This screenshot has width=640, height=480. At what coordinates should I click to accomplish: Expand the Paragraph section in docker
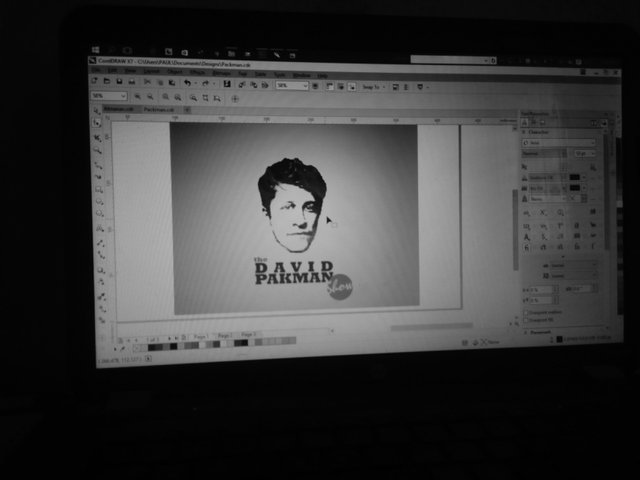pyautogui.click(x=525, y=332)
